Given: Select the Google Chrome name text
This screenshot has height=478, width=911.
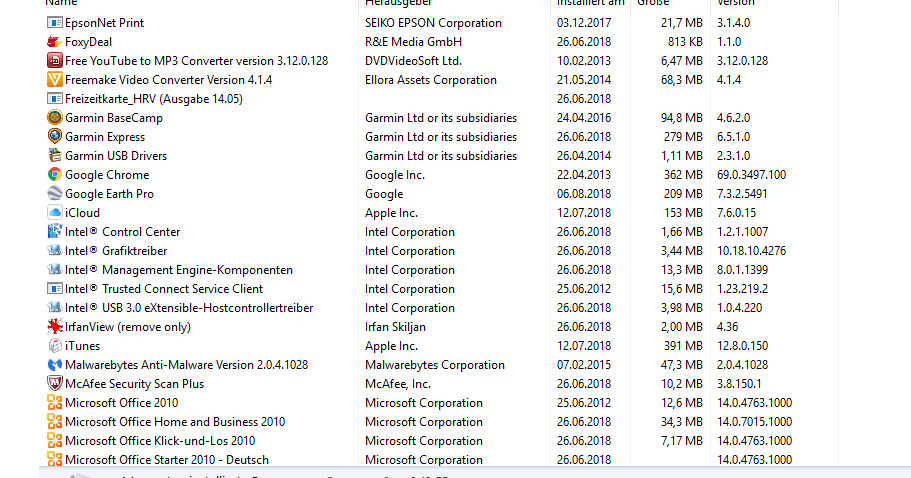Looking at the screenshot, I should pos(107,174).
